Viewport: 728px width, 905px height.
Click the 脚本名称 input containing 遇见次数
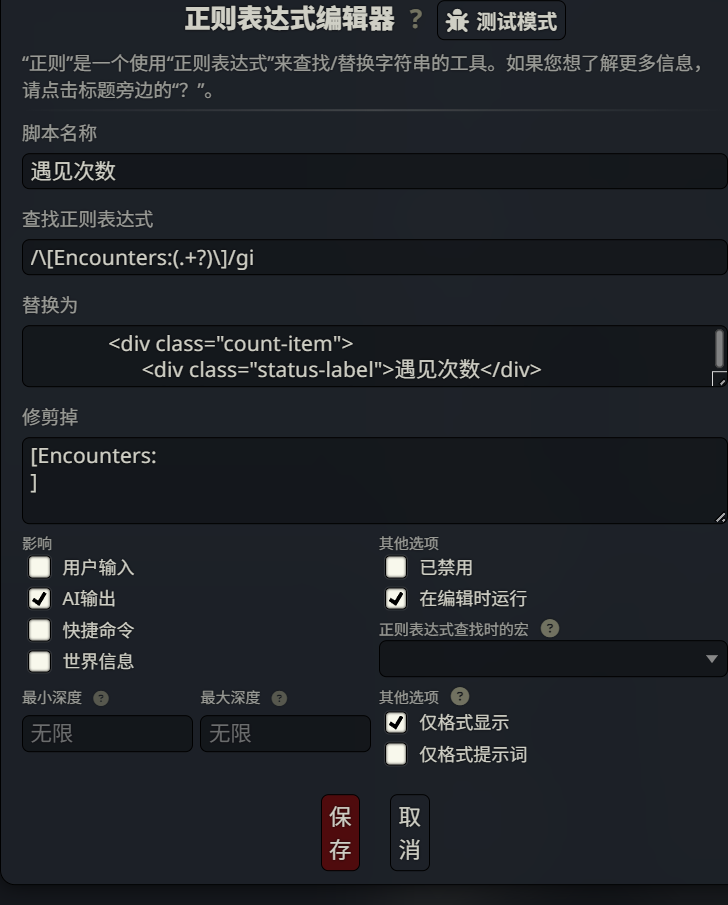364,171
